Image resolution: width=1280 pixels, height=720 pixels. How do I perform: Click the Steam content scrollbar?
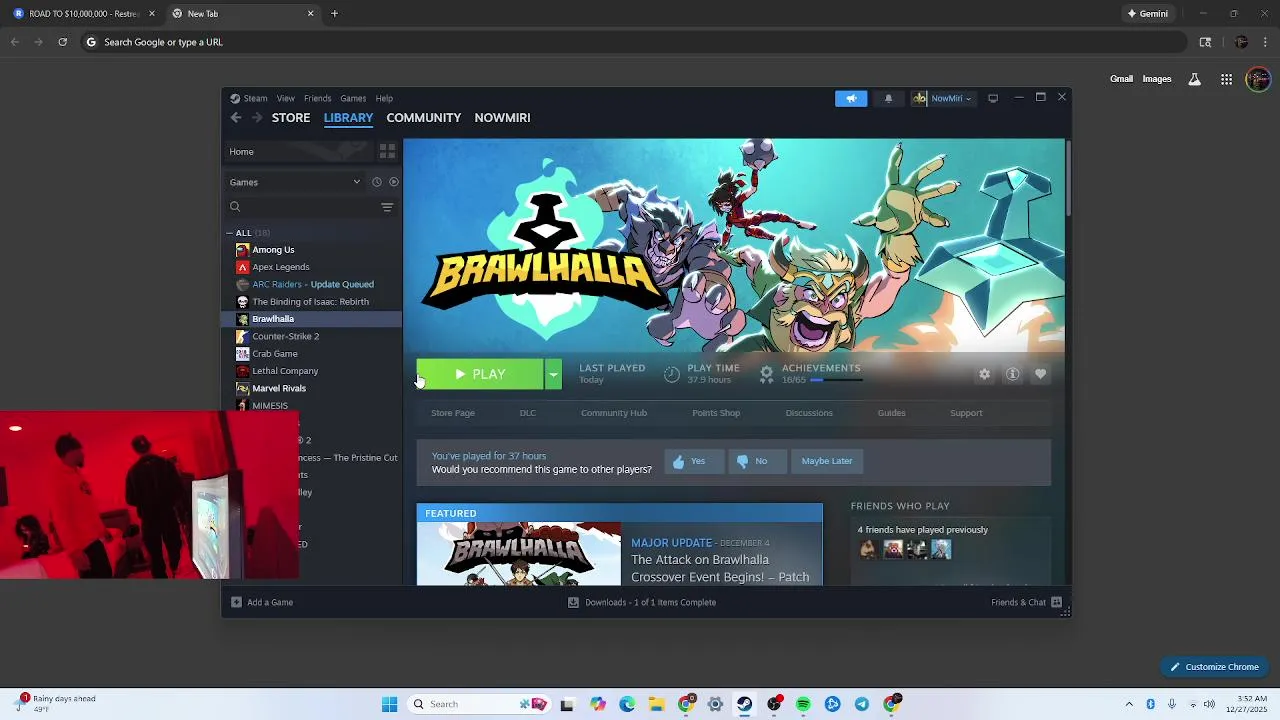[x=1068, y=178]
